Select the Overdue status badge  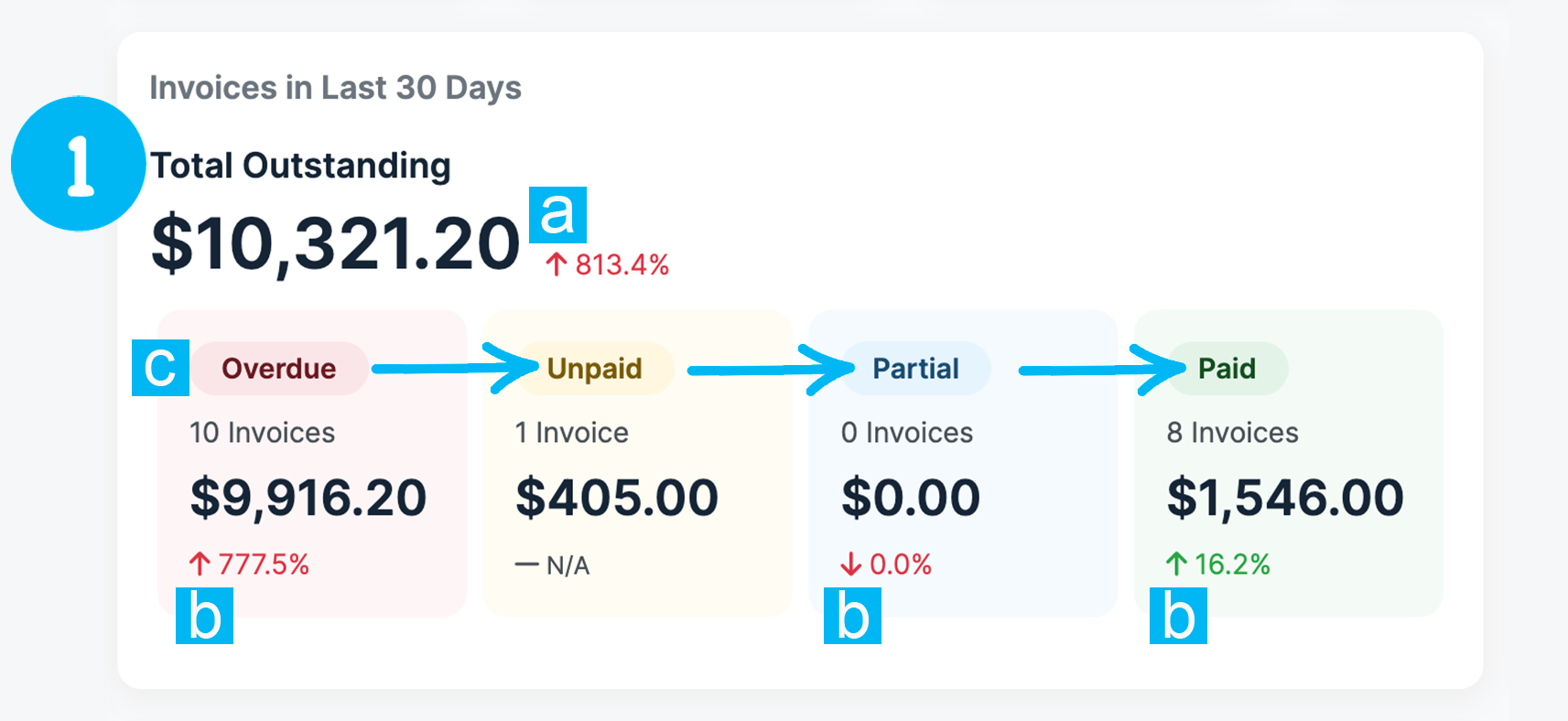tap(278, 368)
